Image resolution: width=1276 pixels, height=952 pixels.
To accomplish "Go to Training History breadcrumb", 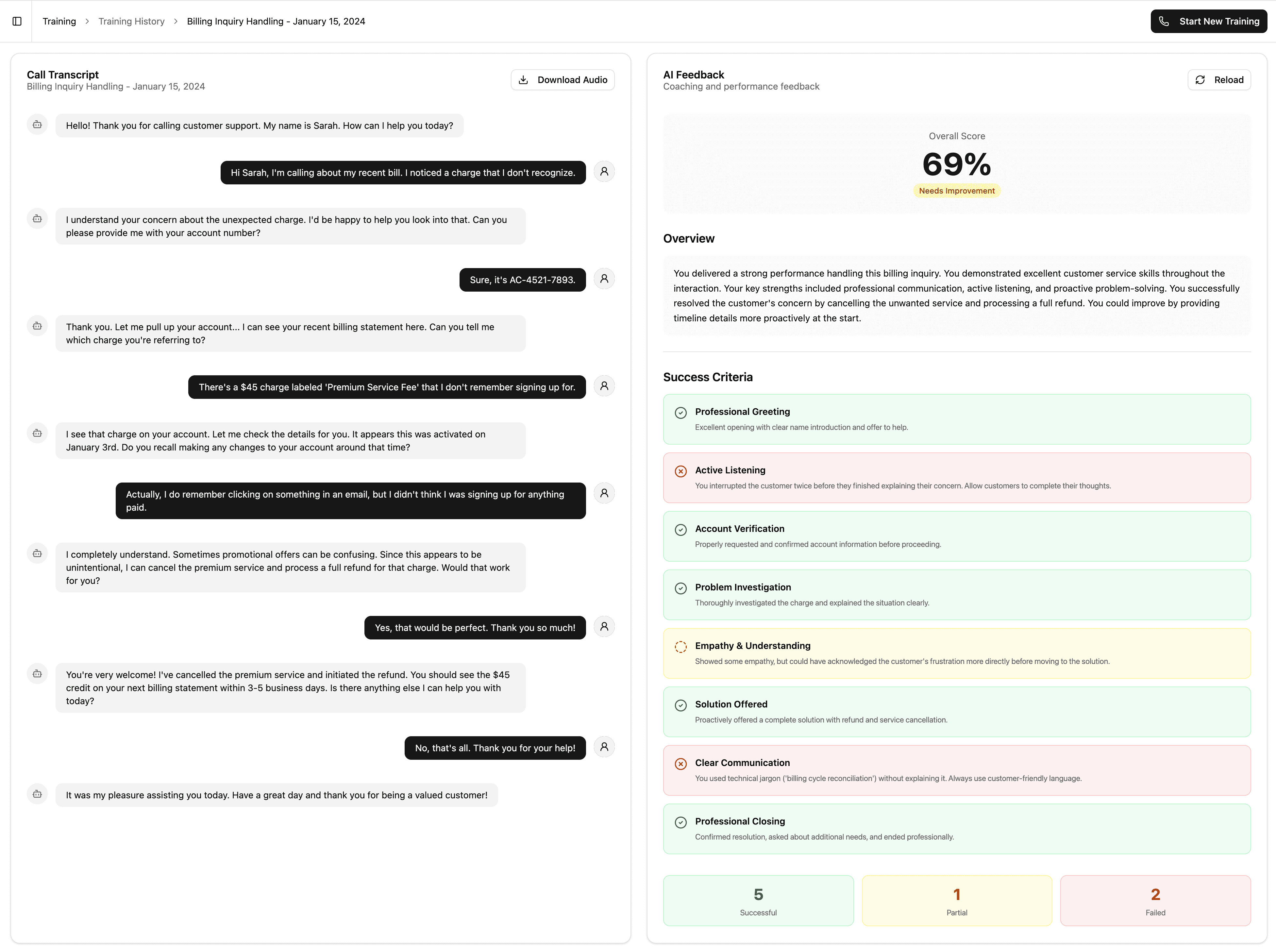I will coord(131,21).
